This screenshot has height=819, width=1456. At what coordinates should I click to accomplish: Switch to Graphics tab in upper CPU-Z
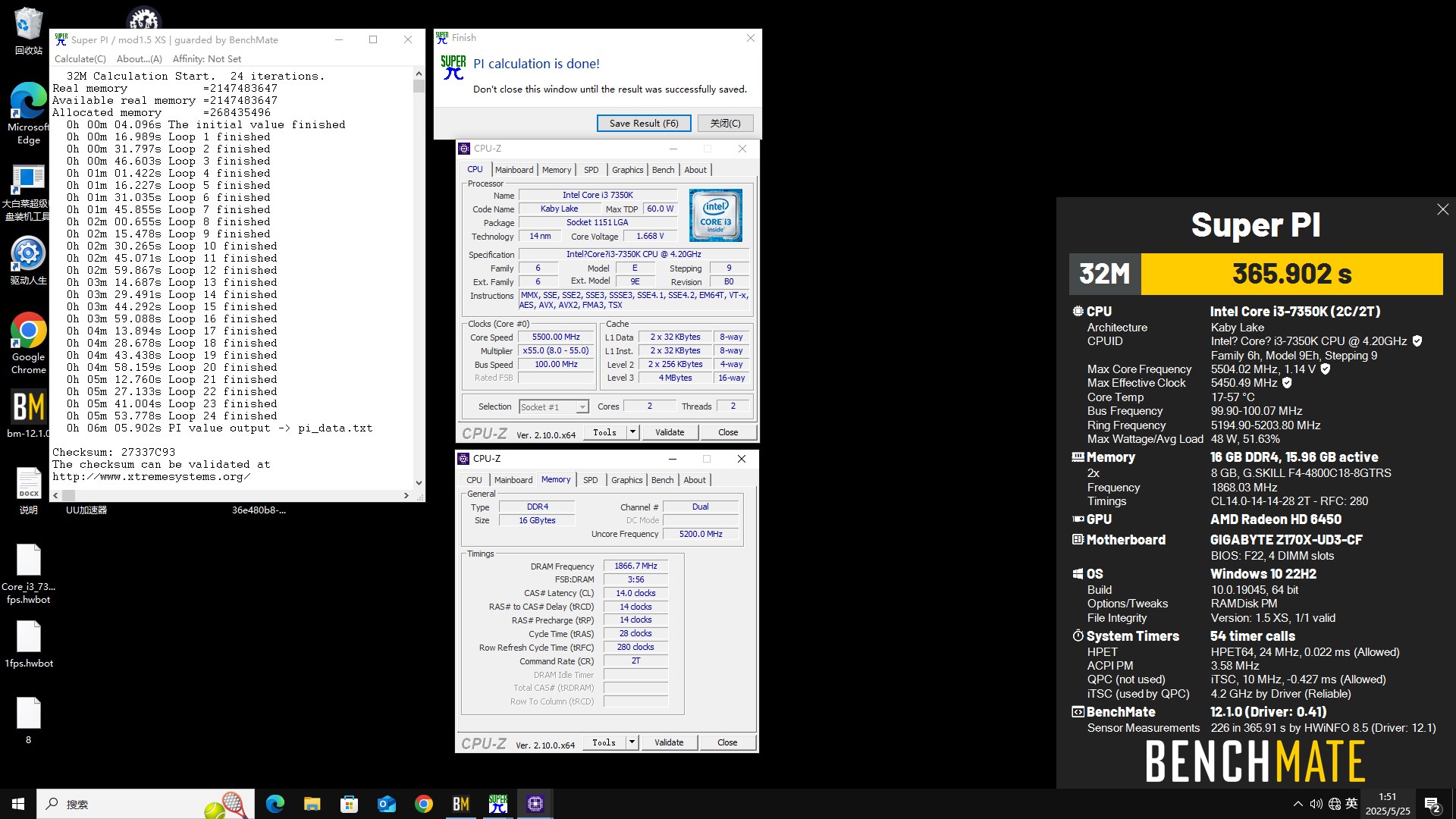click(628, 170)
